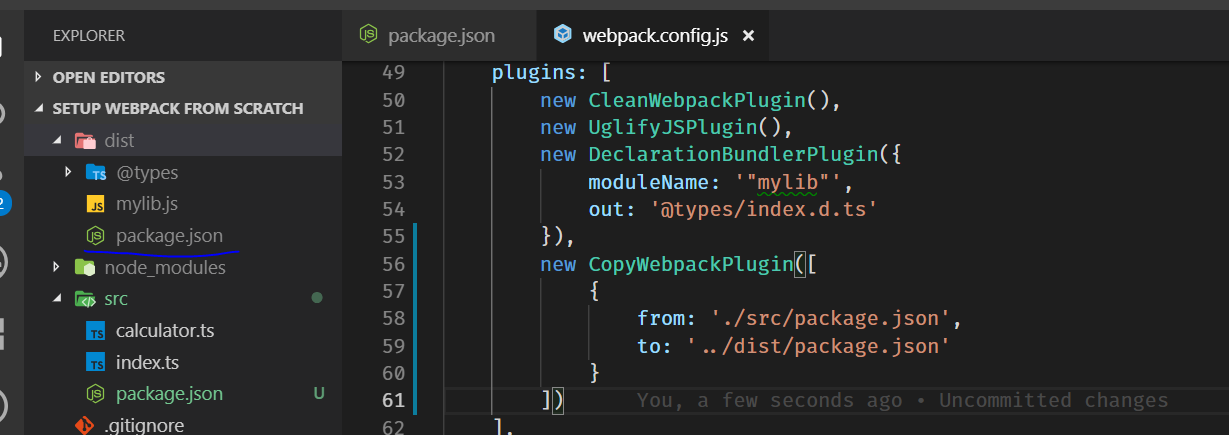Click the './src/package.json' string
Image resolution: width=1229 pixels, height=435 pixels.
[831, 319]
